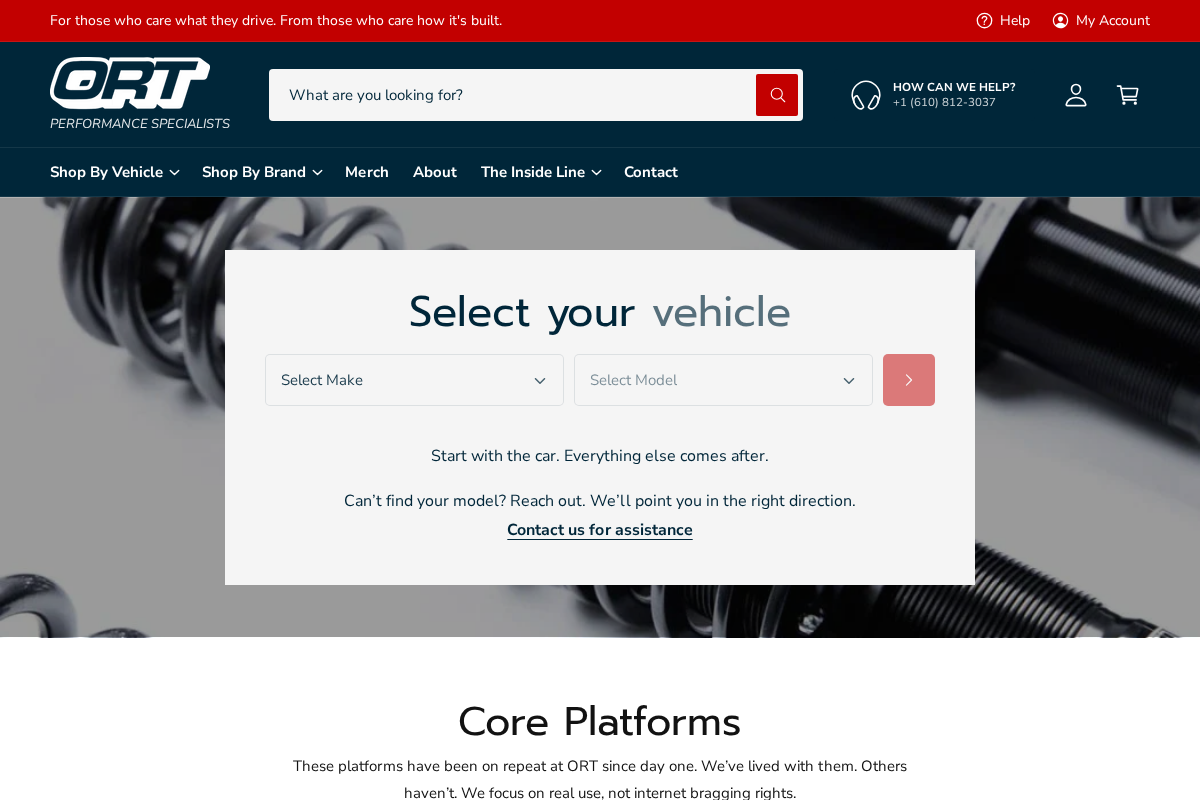The width and height of the screenshot is (1200, 800).
Task: Open the search using the magnifier icon
Action: [776, 94]
